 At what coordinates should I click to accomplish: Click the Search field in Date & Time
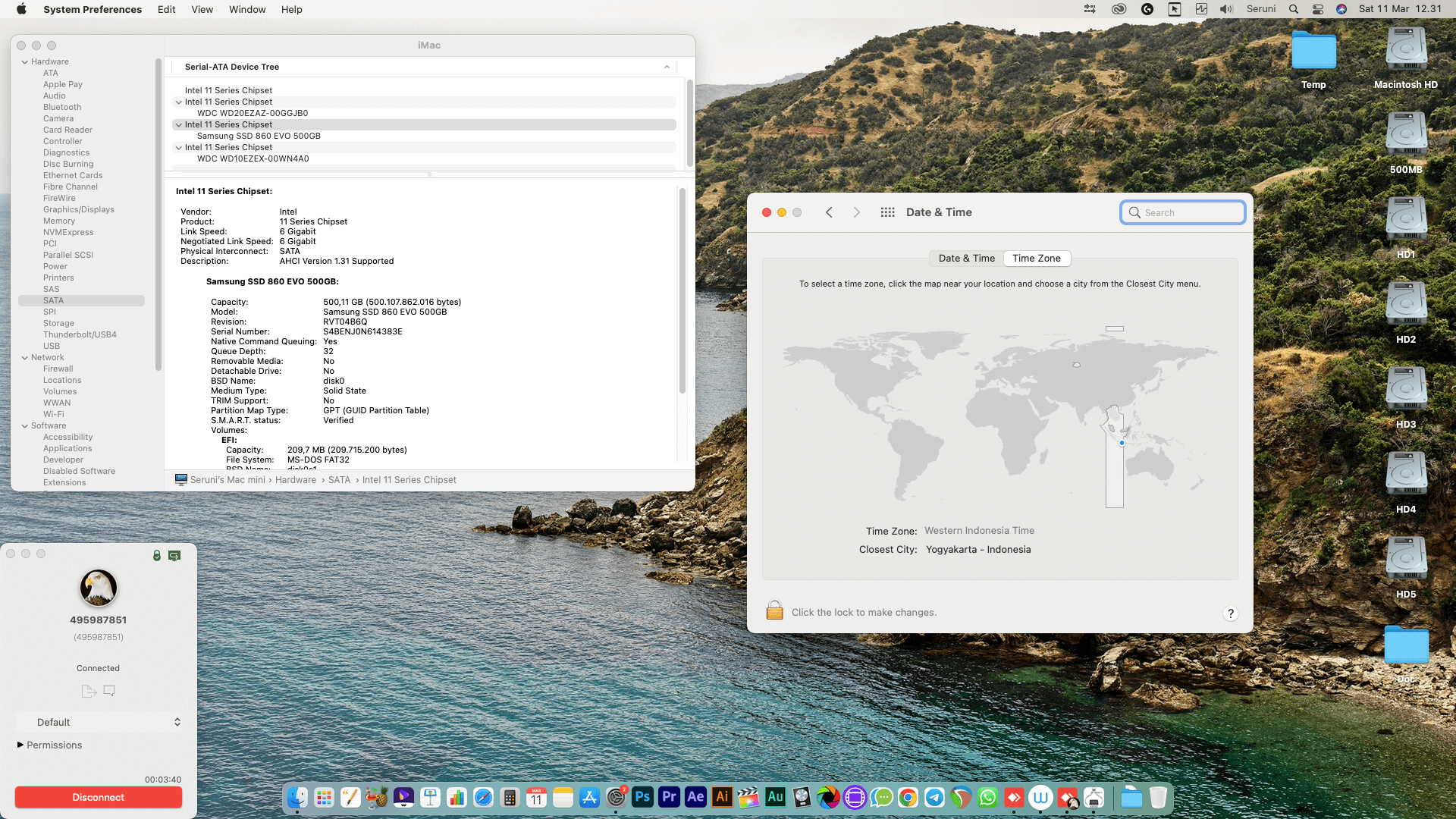click(1183, 212)
